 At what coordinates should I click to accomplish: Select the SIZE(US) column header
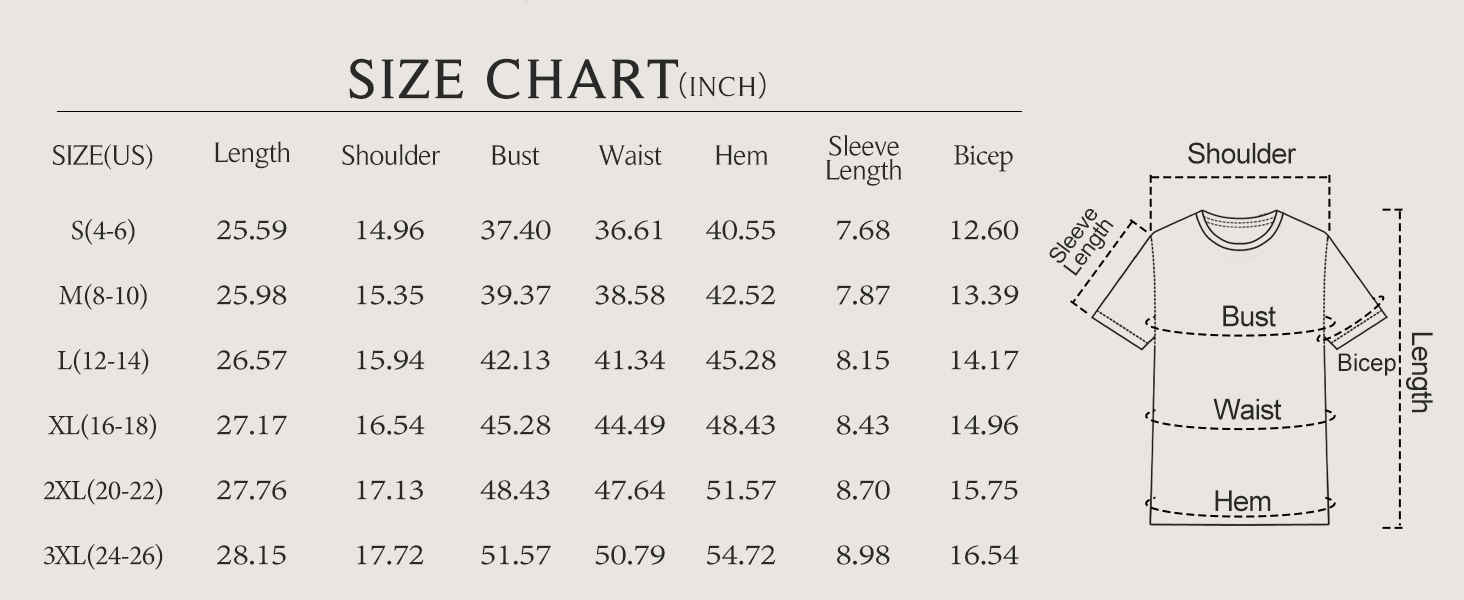(x=102, y=157)
